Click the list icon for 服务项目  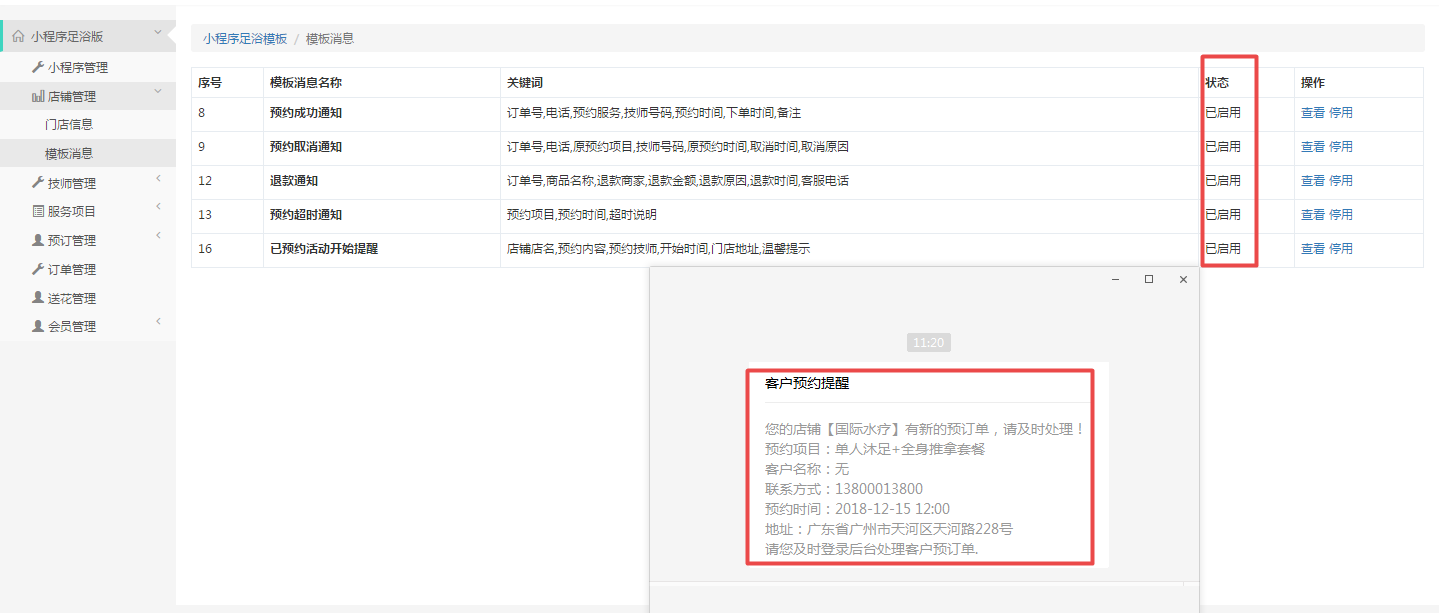pyautogui.click(x=38, y=212)
